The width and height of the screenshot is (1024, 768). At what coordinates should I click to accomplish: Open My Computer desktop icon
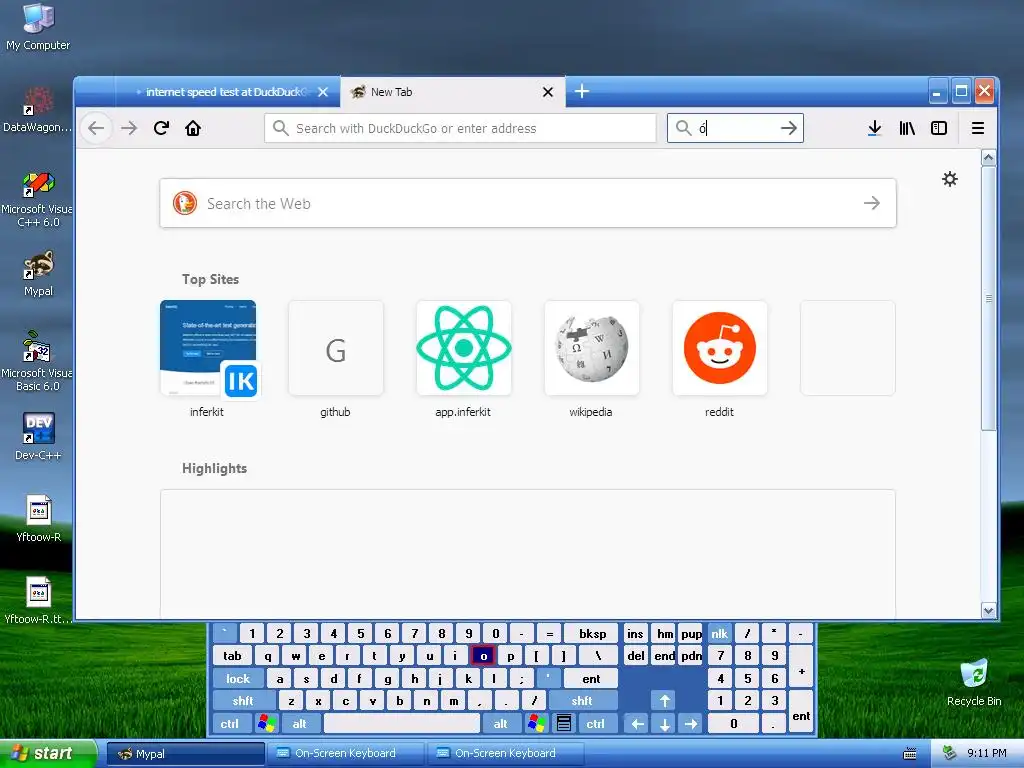point(38,26)
